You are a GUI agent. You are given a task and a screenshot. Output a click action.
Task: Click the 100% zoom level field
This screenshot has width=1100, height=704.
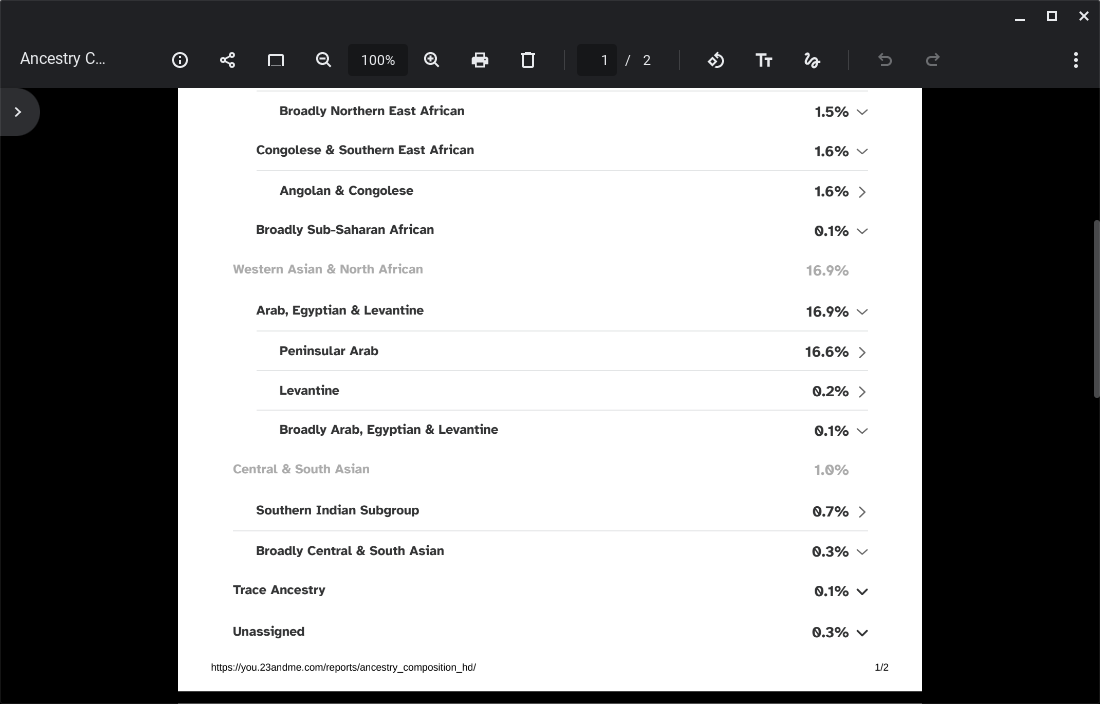[x=378, y=60]
